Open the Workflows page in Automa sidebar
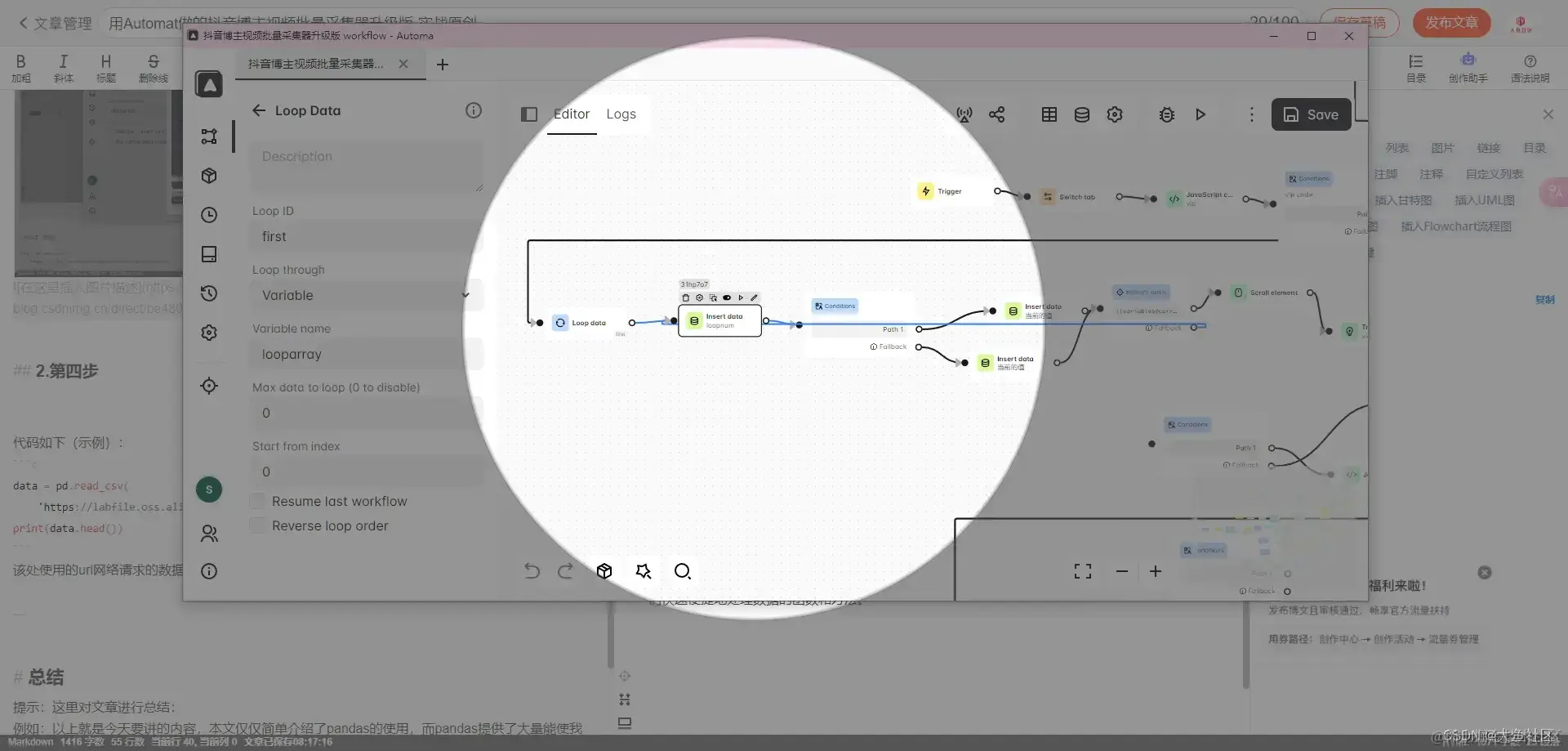Image resolution: width=1568 pixels, height=751 pixels. click(x=209, y=136)
